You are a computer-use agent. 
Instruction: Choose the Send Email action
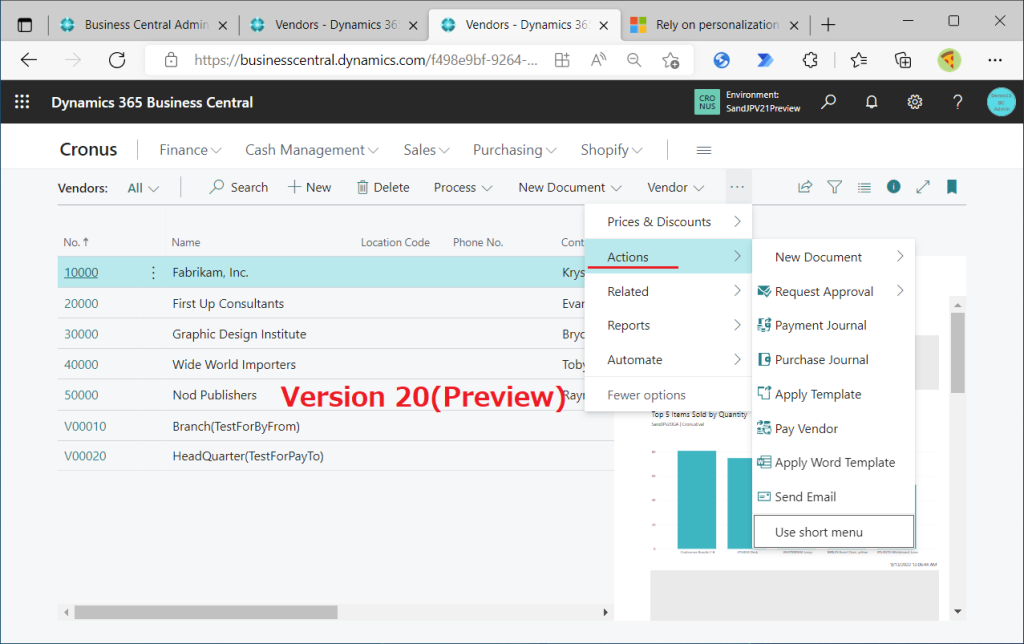[x=833, y=496]
